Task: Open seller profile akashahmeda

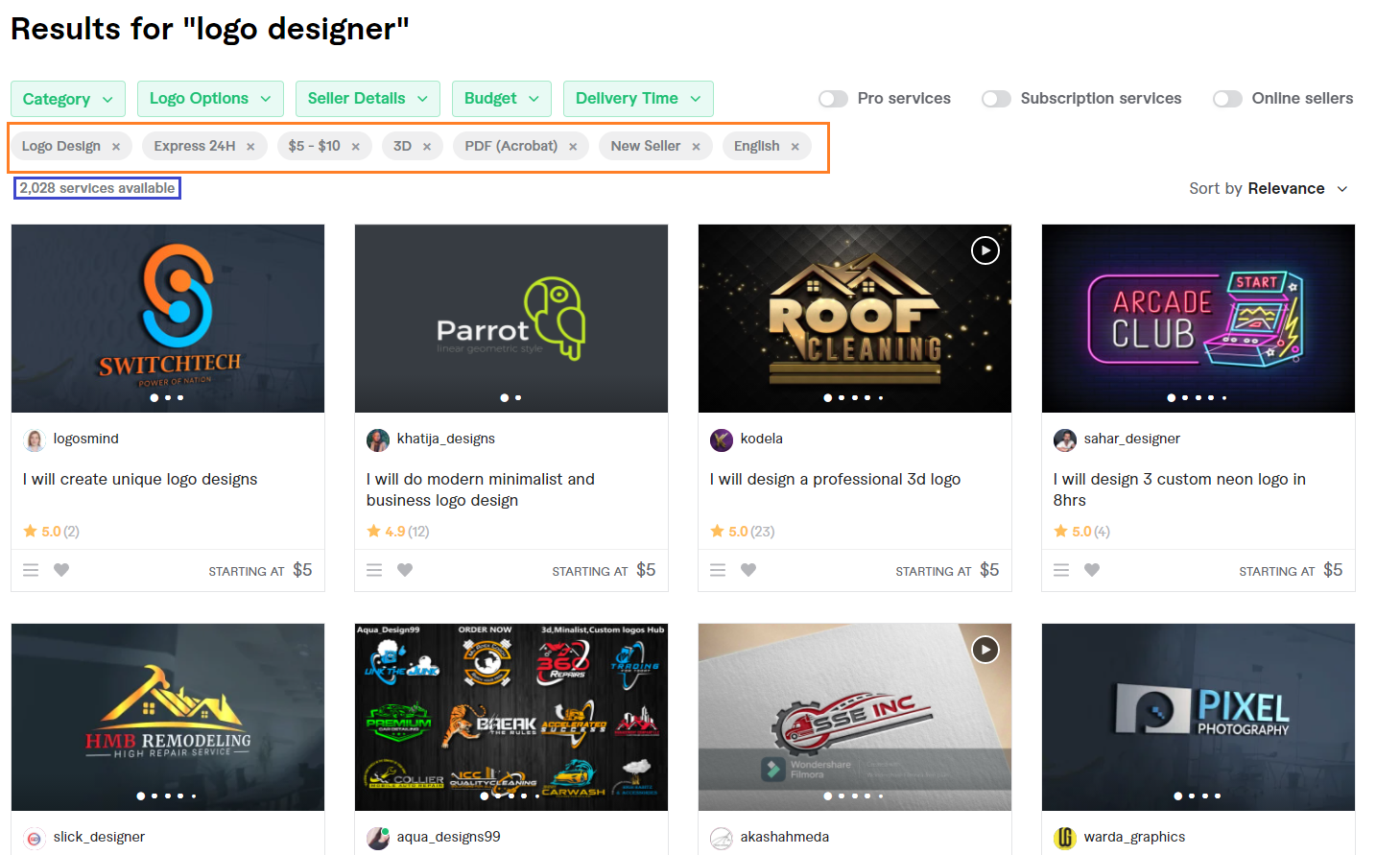Action: pos(785,837)
